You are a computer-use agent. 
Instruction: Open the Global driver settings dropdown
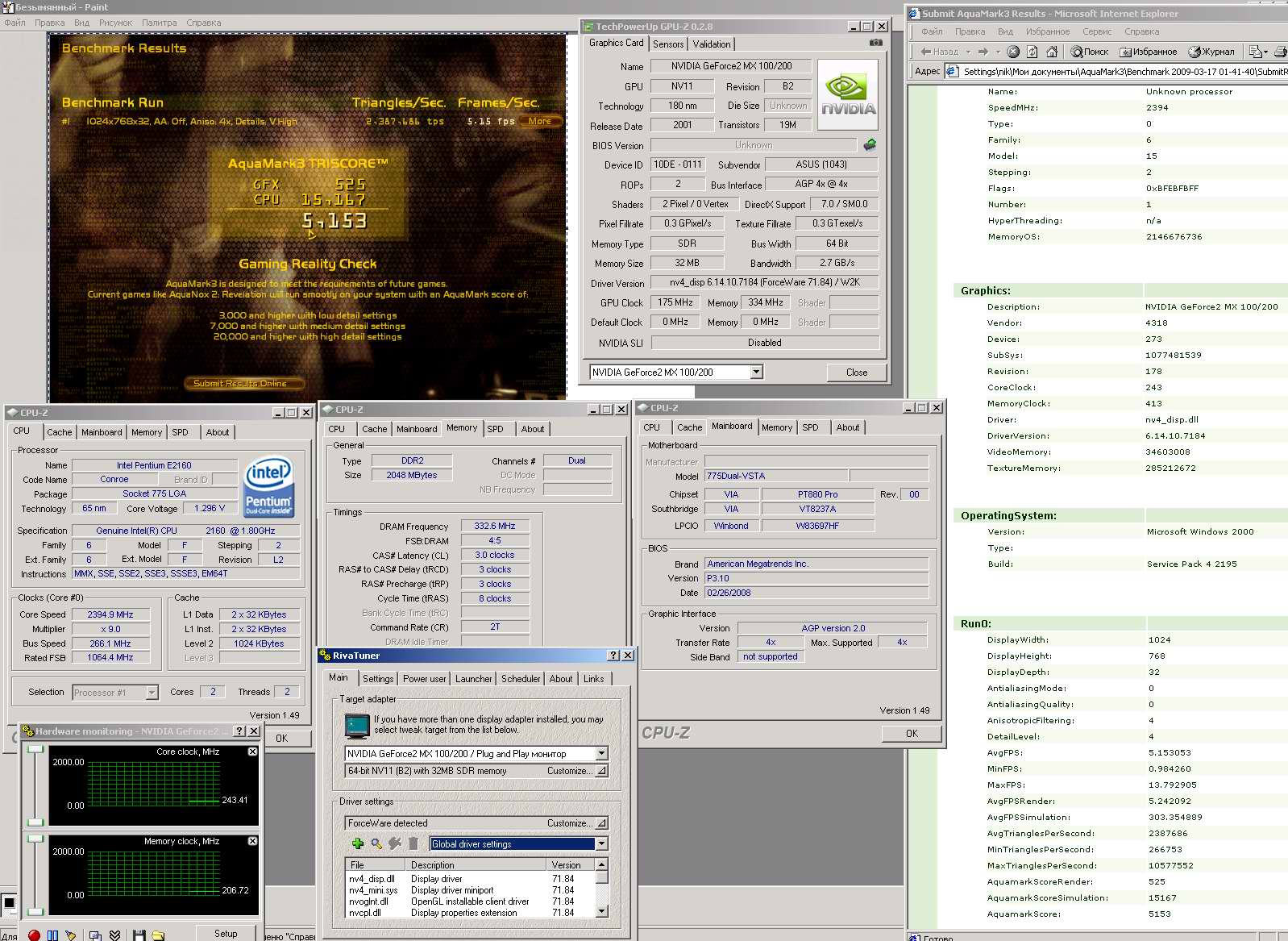pos(601,843)
